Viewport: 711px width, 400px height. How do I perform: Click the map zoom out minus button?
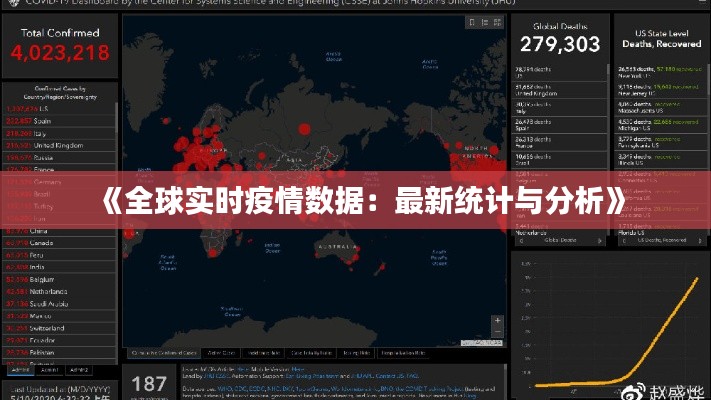click(x=497, y=332)
